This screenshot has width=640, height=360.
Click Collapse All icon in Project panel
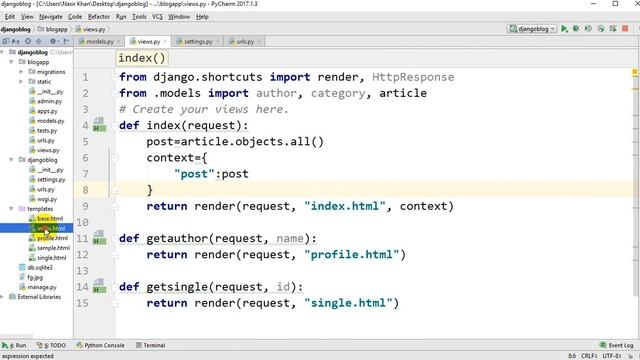(x=39, y=41)
